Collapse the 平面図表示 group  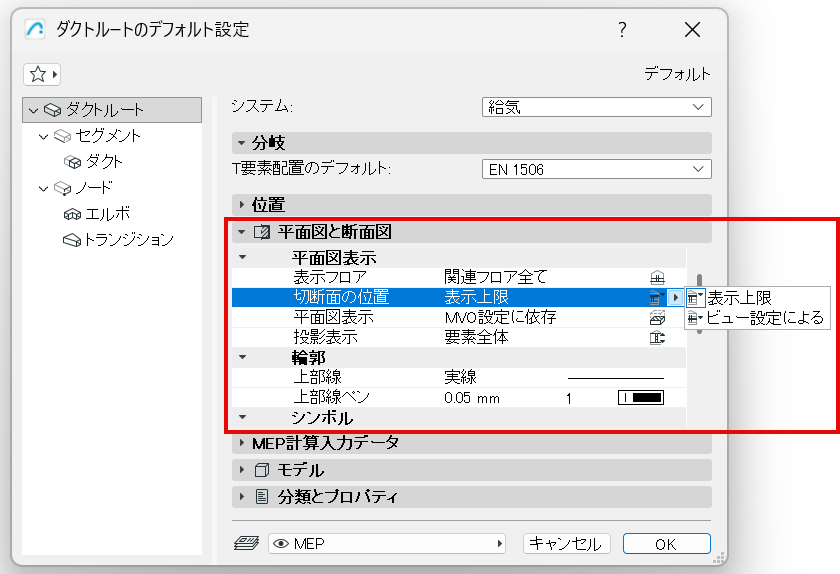pos(243,257)
